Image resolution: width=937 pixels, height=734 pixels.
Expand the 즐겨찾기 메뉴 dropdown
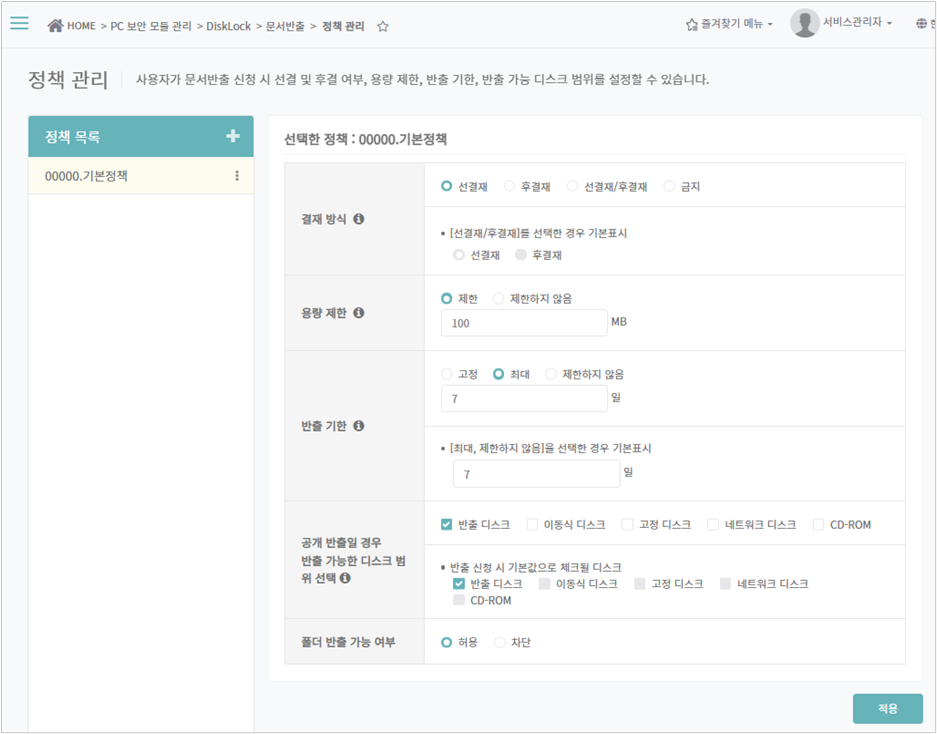[729, 24]
